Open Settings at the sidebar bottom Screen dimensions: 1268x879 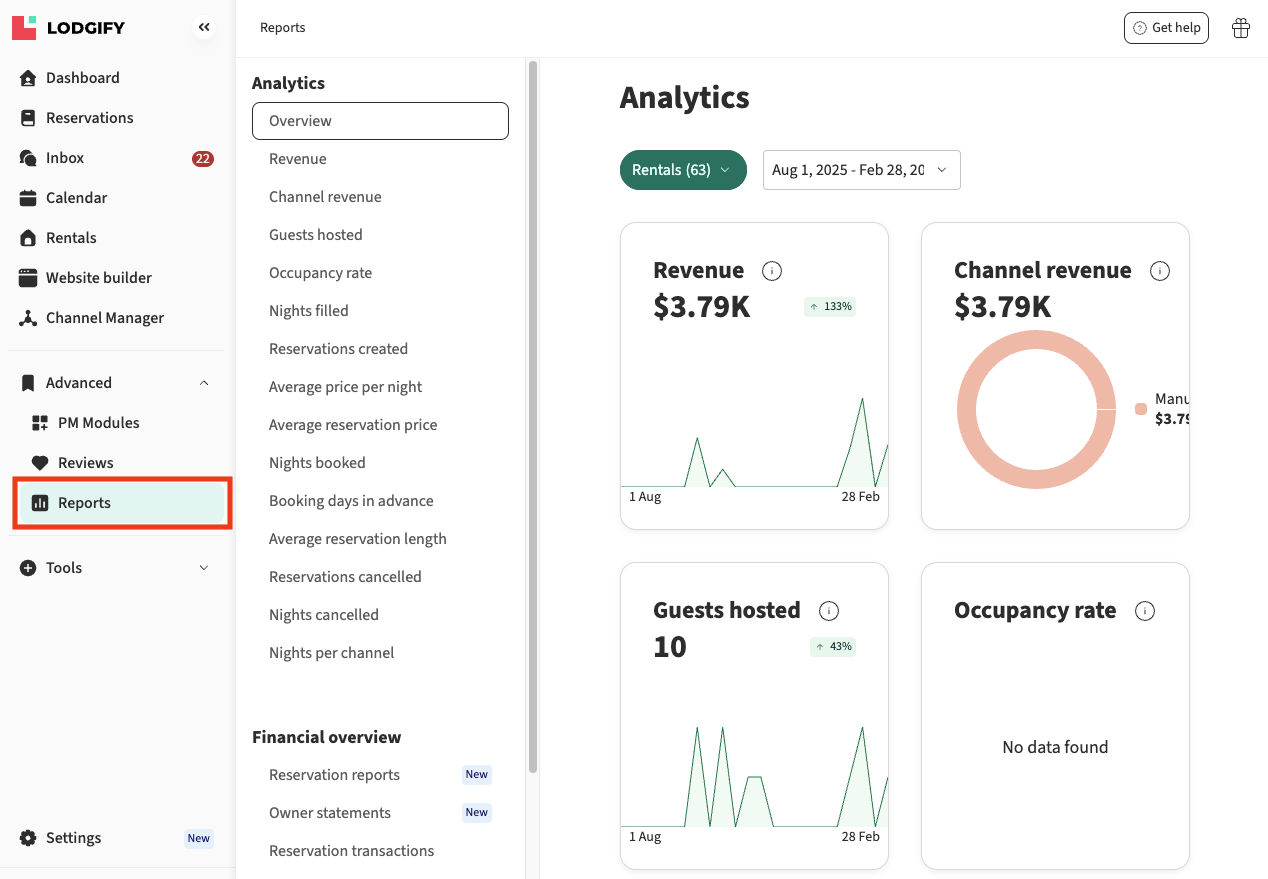click(x=73, y=838)
